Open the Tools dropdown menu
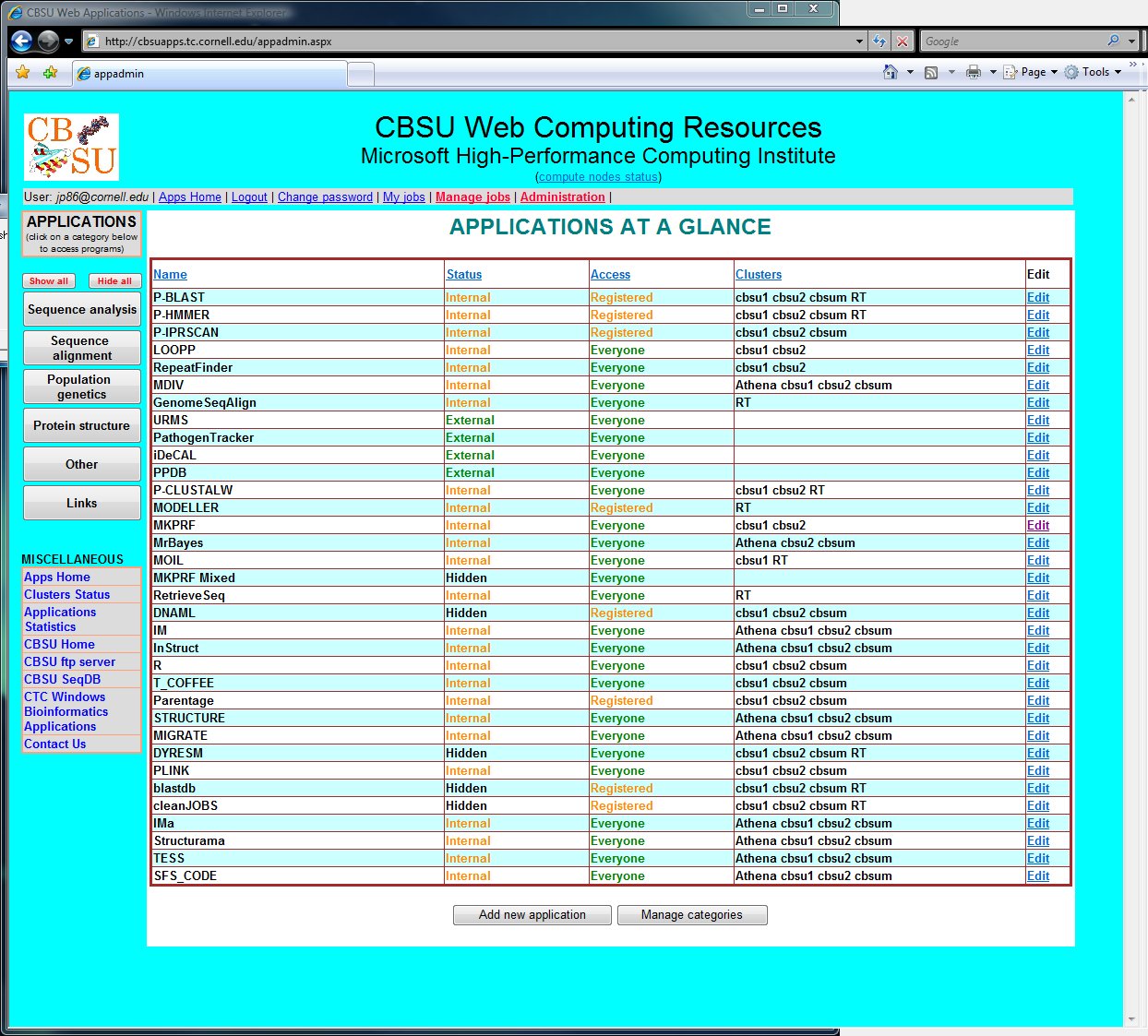 click(x=1094, y=72)
